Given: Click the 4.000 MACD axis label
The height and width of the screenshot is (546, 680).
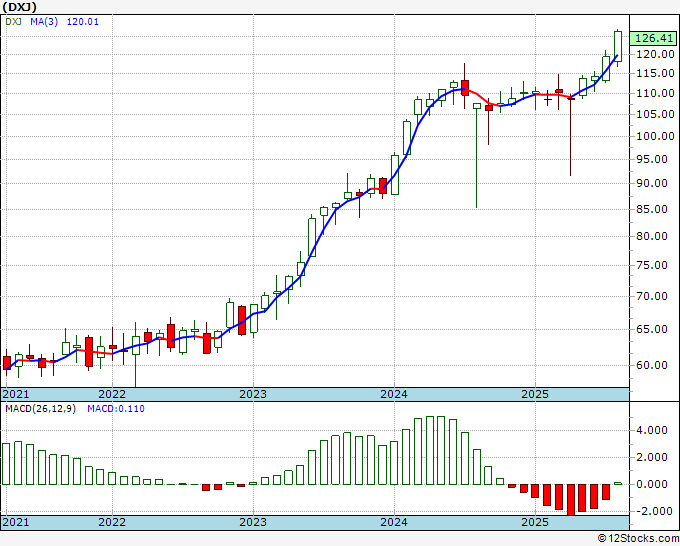Looking at the screenshot, I should point(652,431).
